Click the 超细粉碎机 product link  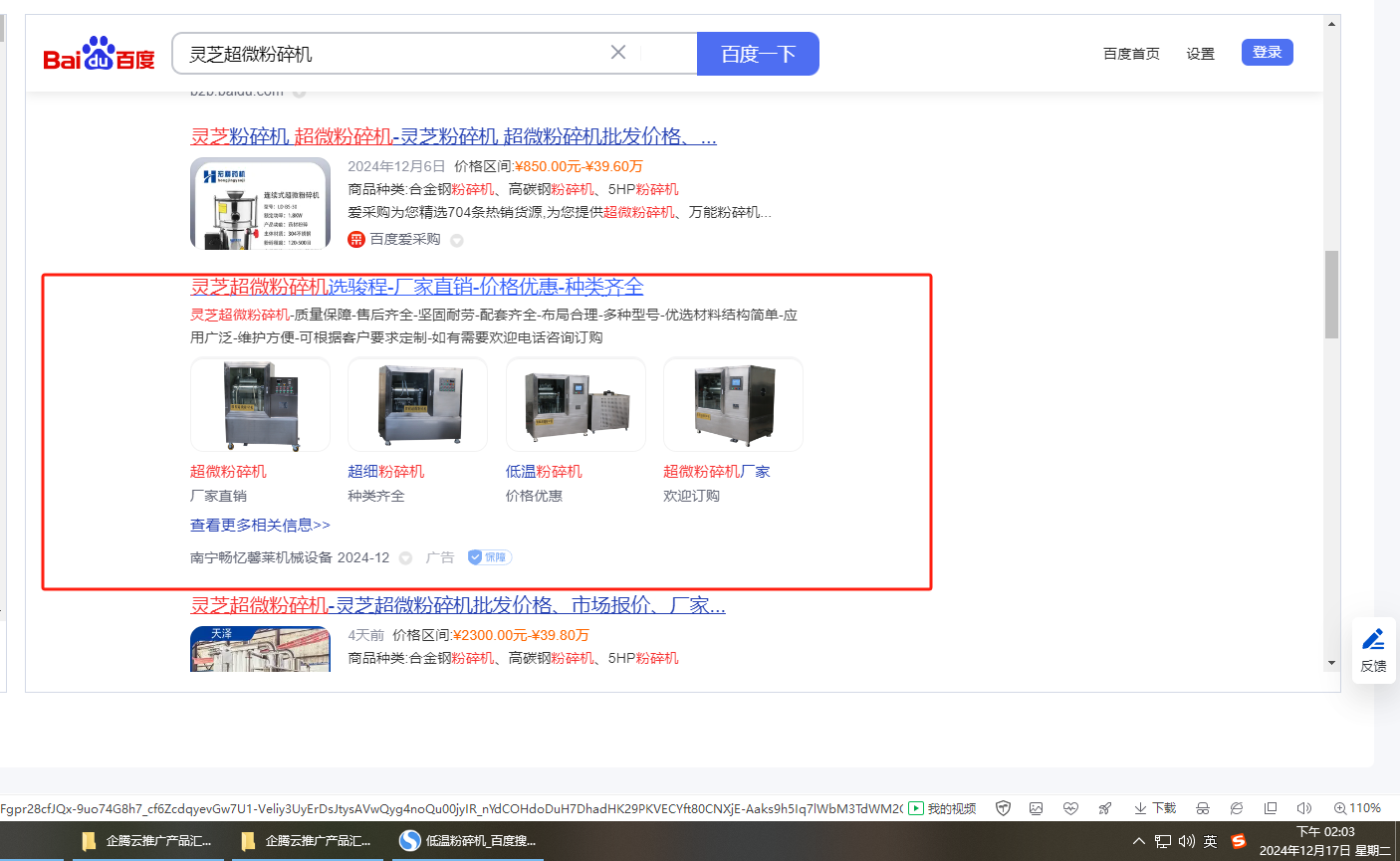(x=385, y=472)
